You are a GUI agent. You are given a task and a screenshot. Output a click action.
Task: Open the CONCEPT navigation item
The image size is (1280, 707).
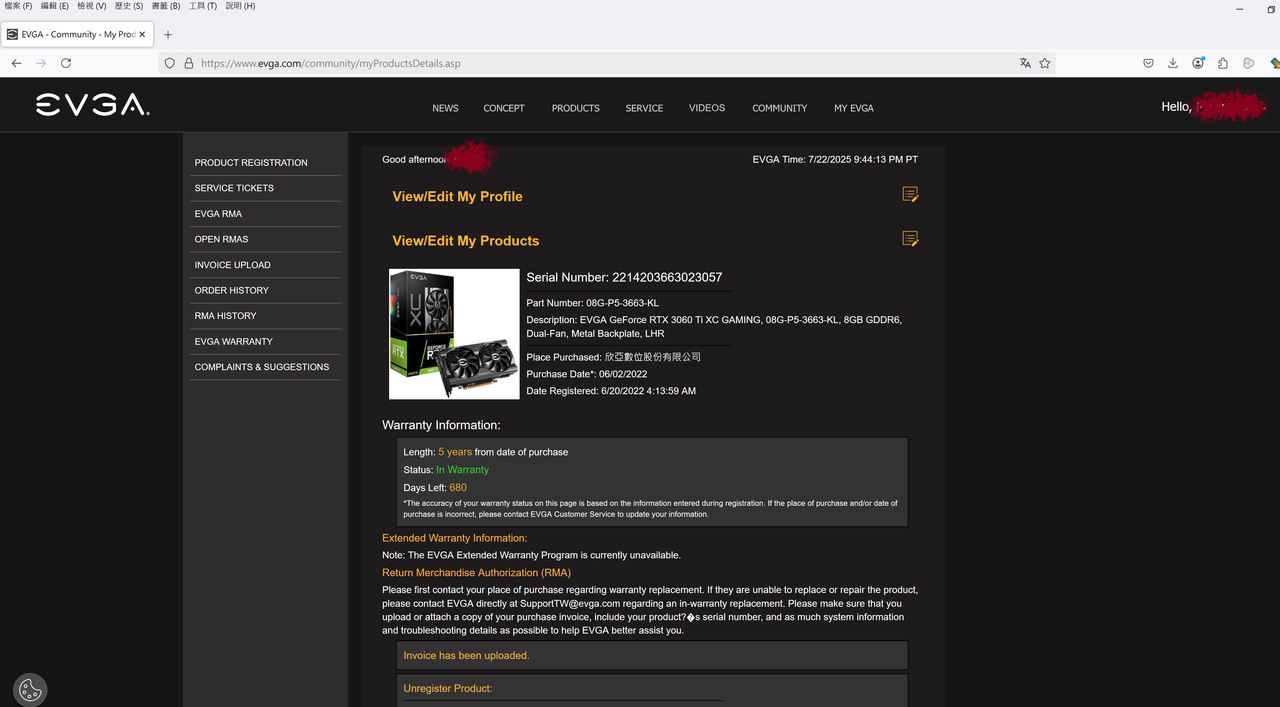pyautogui.click(x=504, y=108)
